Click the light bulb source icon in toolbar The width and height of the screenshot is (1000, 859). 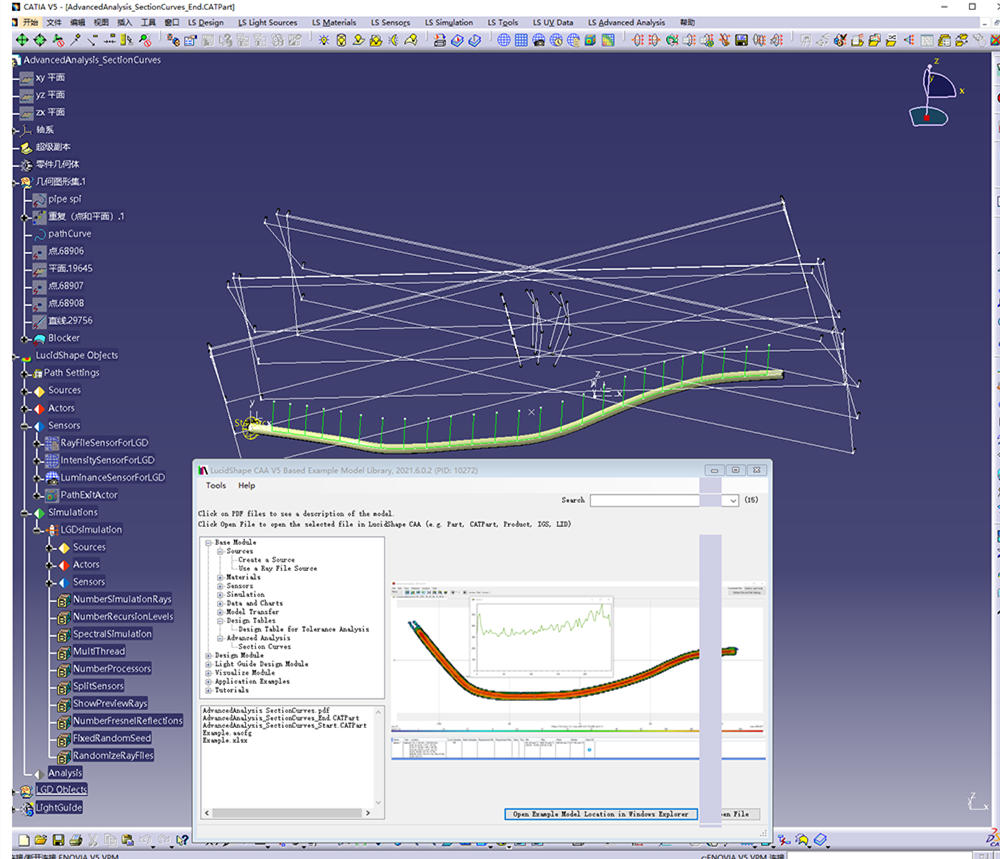coord(324,40)
